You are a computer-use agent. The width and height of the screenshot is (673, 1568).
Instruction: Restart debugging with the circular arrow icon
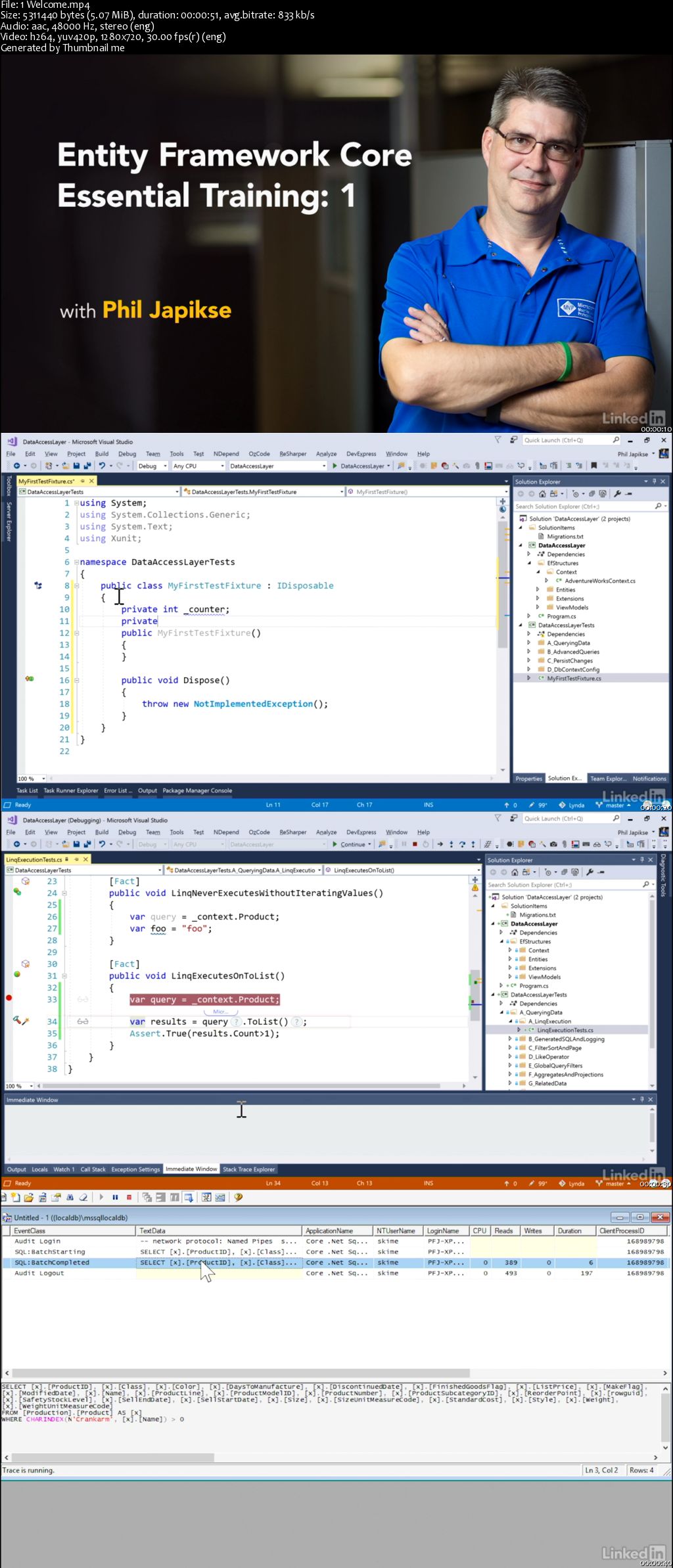(x=426, y=844)
